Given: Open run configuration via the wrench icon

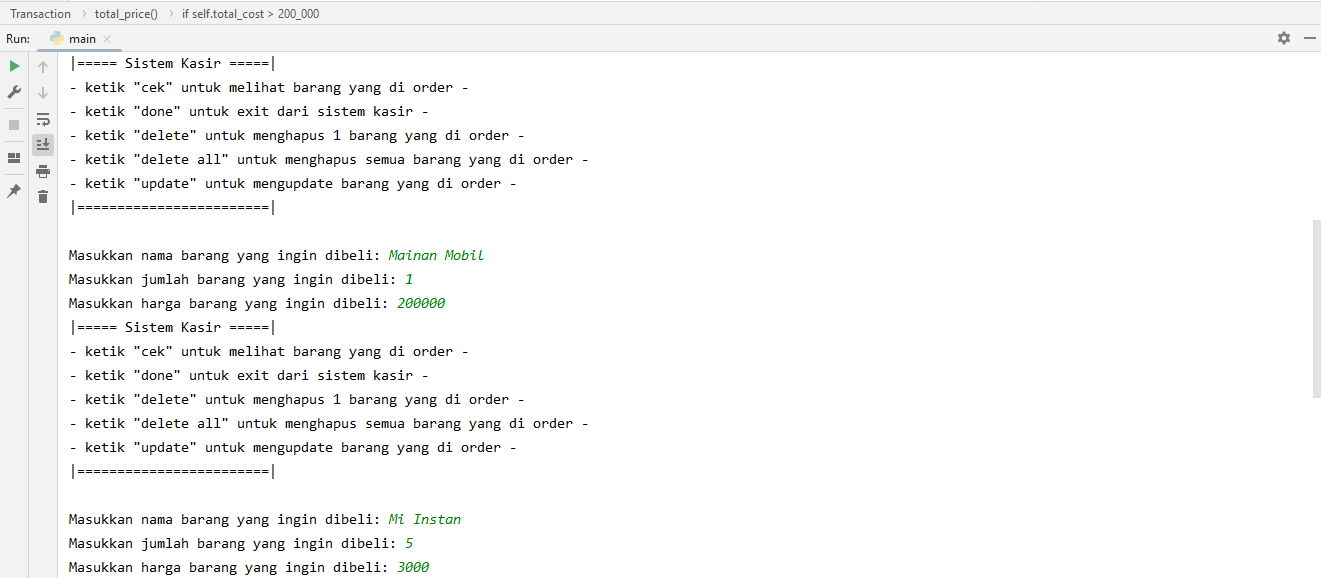Looking at the screenshot, I should click(14, 92).
